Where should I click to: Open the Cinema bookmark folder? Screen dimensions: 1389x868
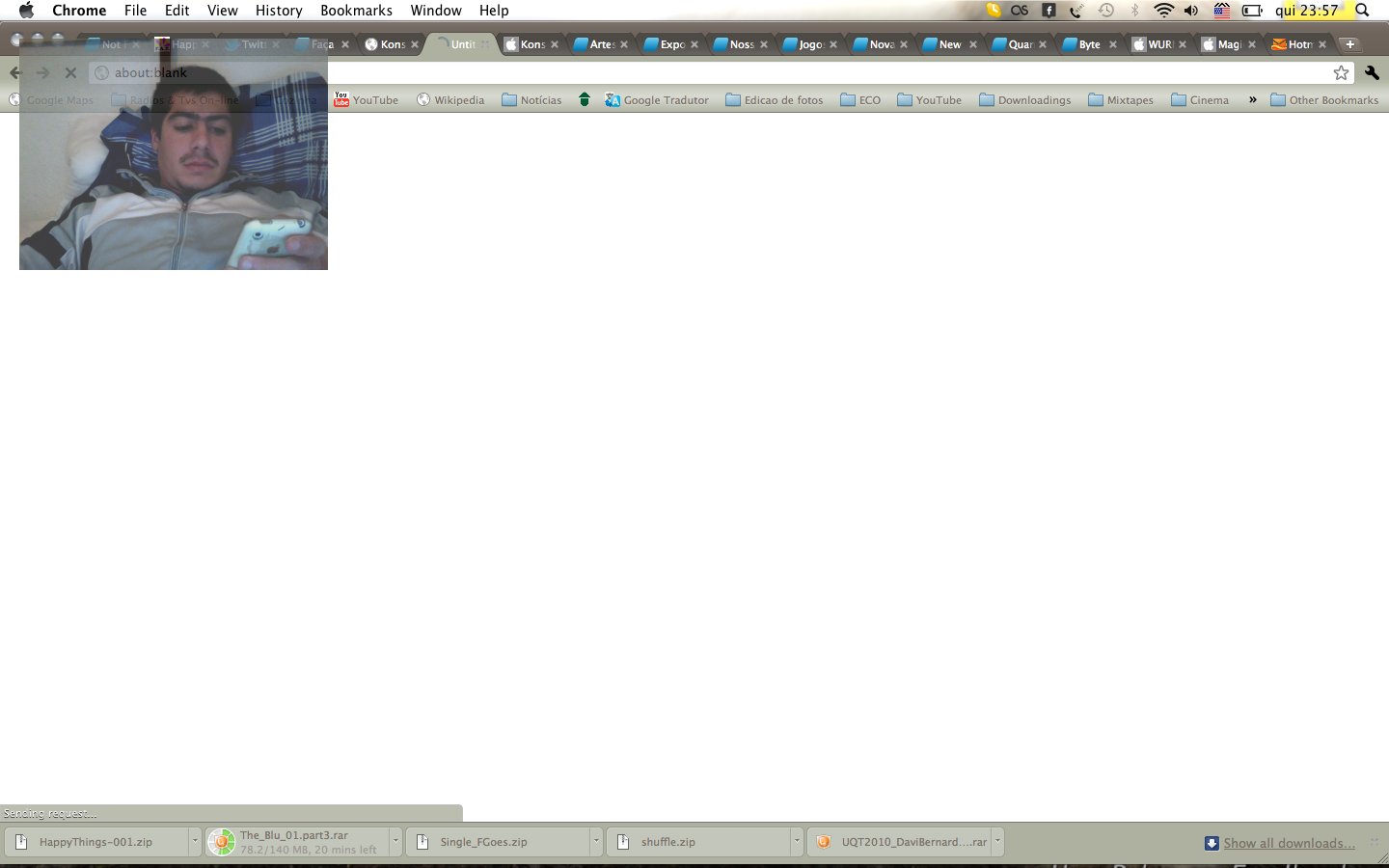coord(1200,99)
